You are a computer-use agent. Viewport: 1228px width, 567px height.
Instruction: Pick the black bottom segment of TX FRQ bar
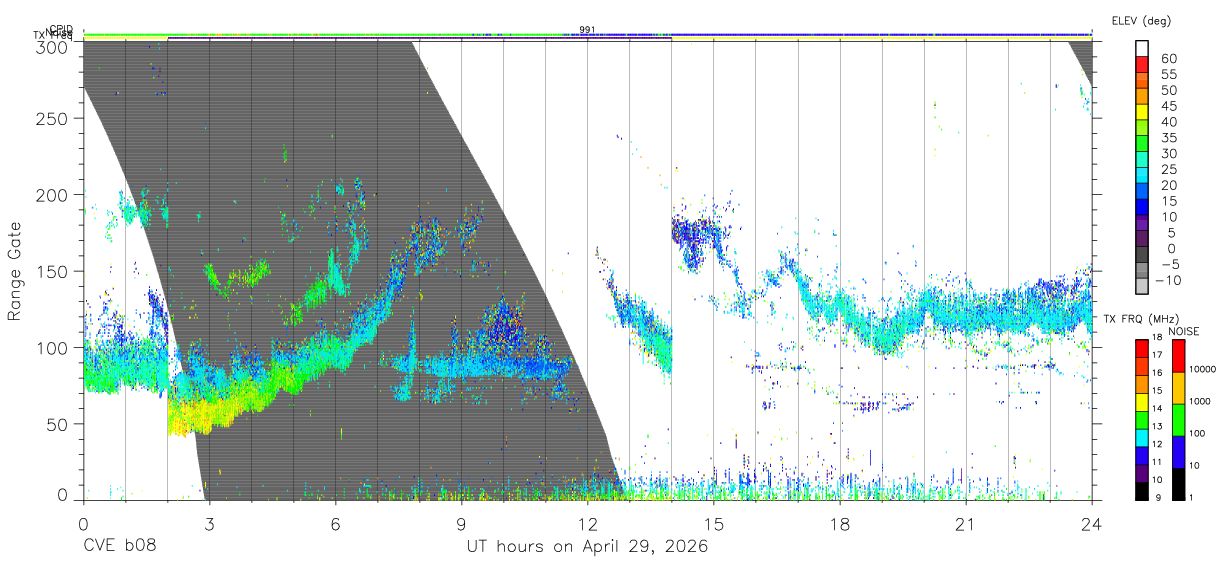coord(1142,491)
